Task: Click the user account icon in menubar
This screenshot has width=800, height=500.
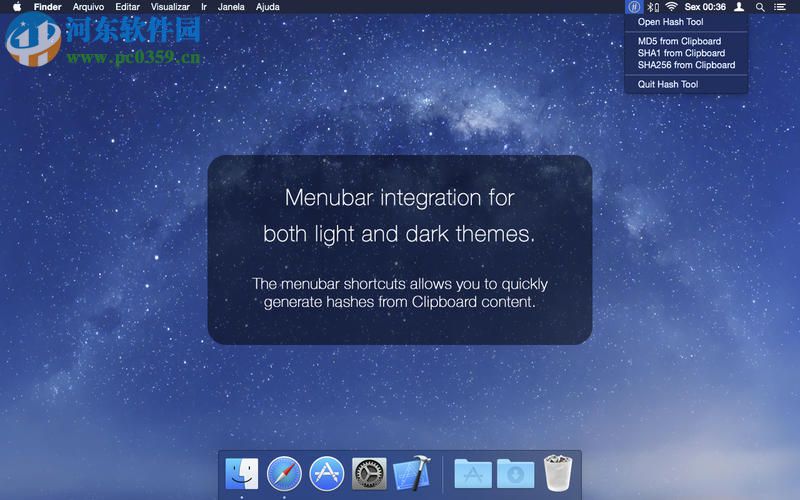Action: (739, 7)
